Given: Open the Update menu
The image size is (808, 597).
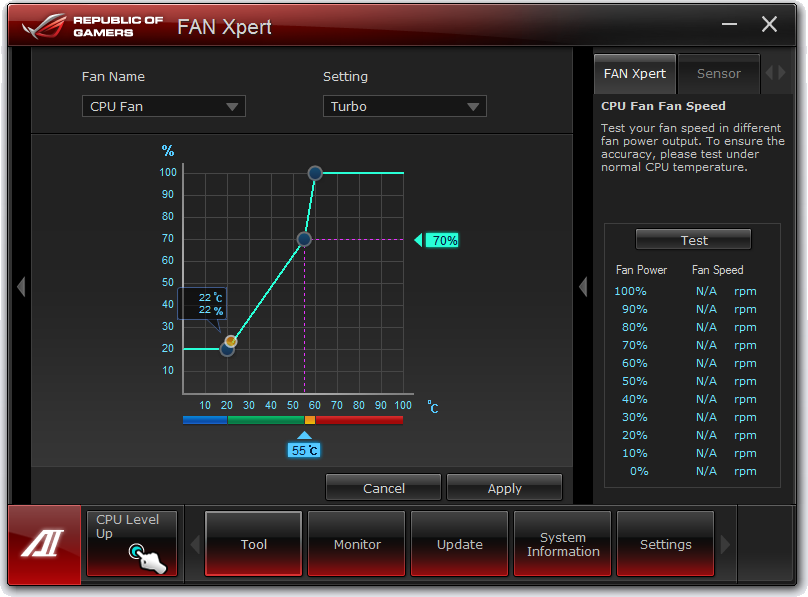Looking at the screenshot, I should coord(460,544).
